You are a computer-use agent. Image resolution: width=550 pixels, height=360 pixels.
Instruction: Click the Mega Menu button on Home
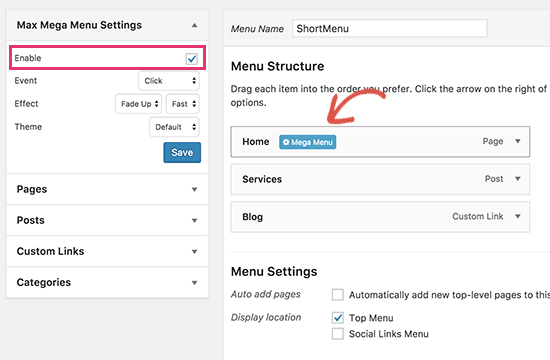307,142
